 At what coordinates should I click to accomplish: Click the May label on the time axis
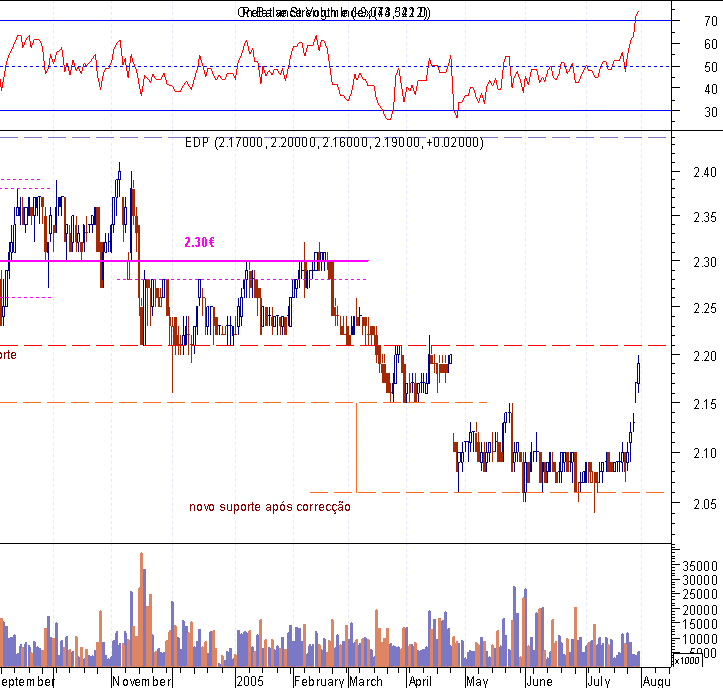477,681
